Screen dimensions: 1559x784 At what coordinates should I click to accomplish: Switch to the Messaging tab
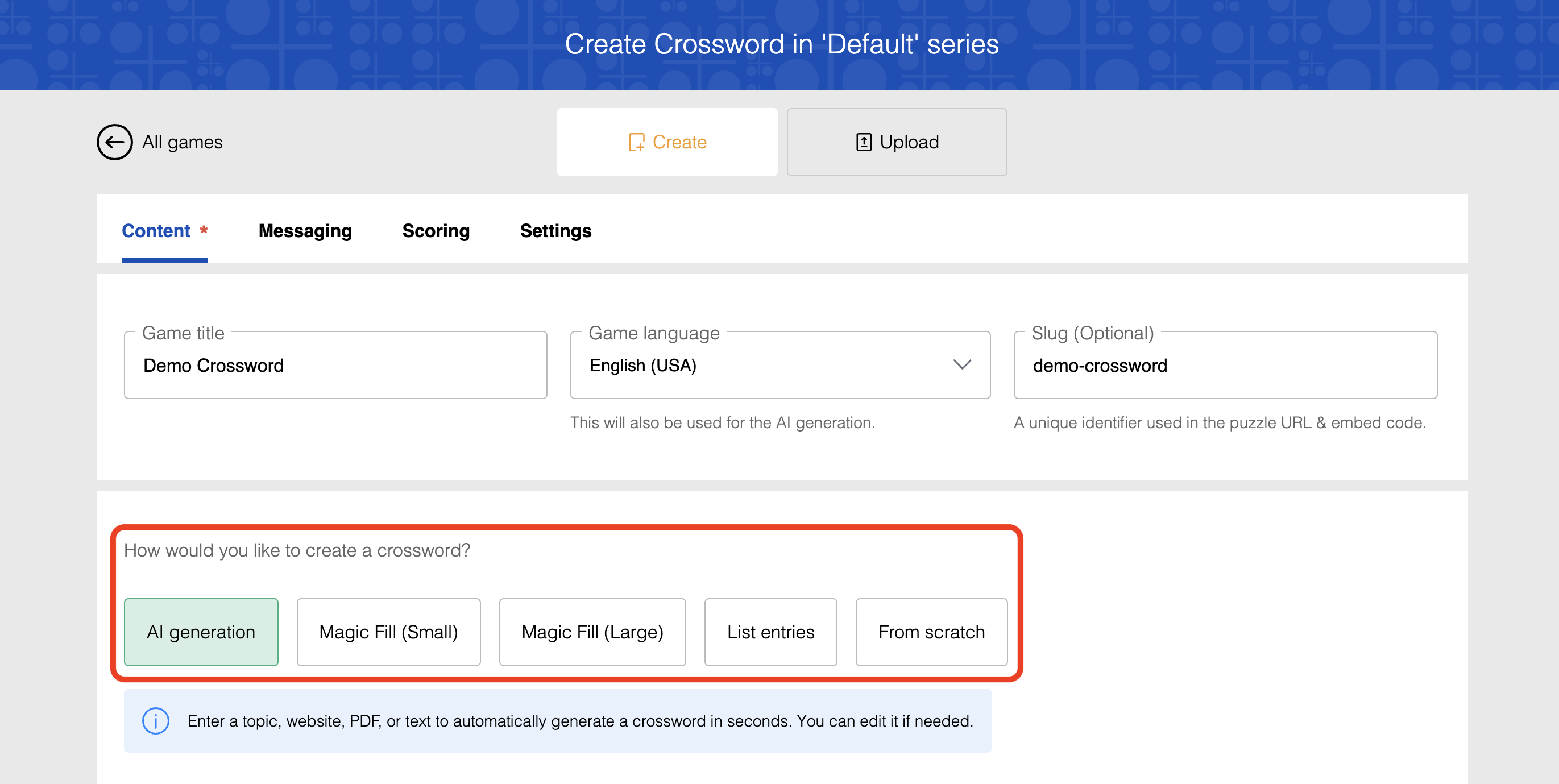305,230
